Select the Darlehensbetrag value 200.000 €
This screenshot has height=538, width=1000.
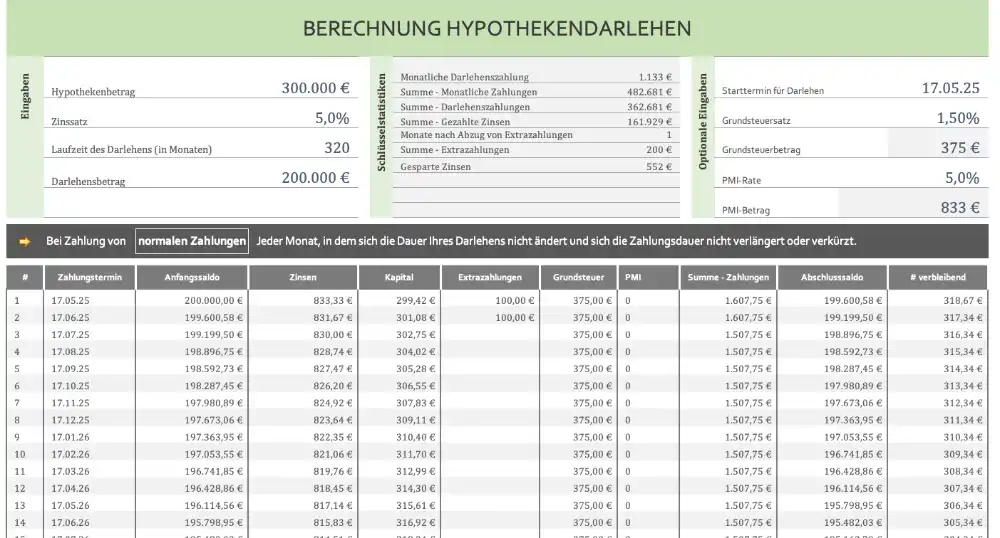click(316, 178)
